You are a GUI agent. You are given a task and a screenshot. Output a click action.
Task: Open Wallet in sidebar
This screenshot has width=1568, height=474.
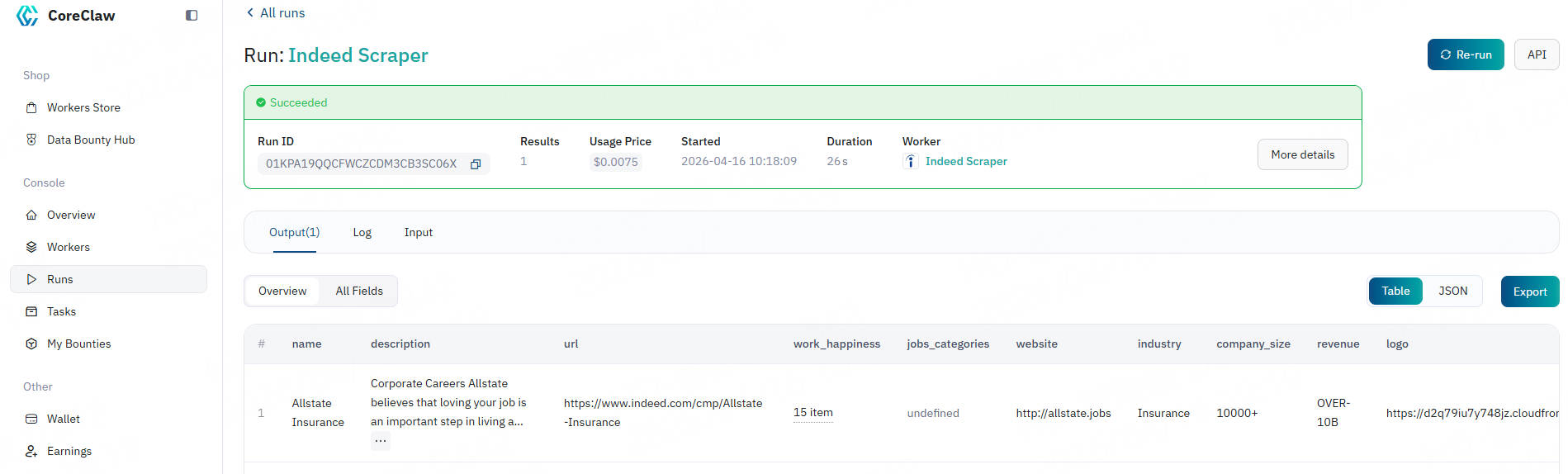pos(63,419)
